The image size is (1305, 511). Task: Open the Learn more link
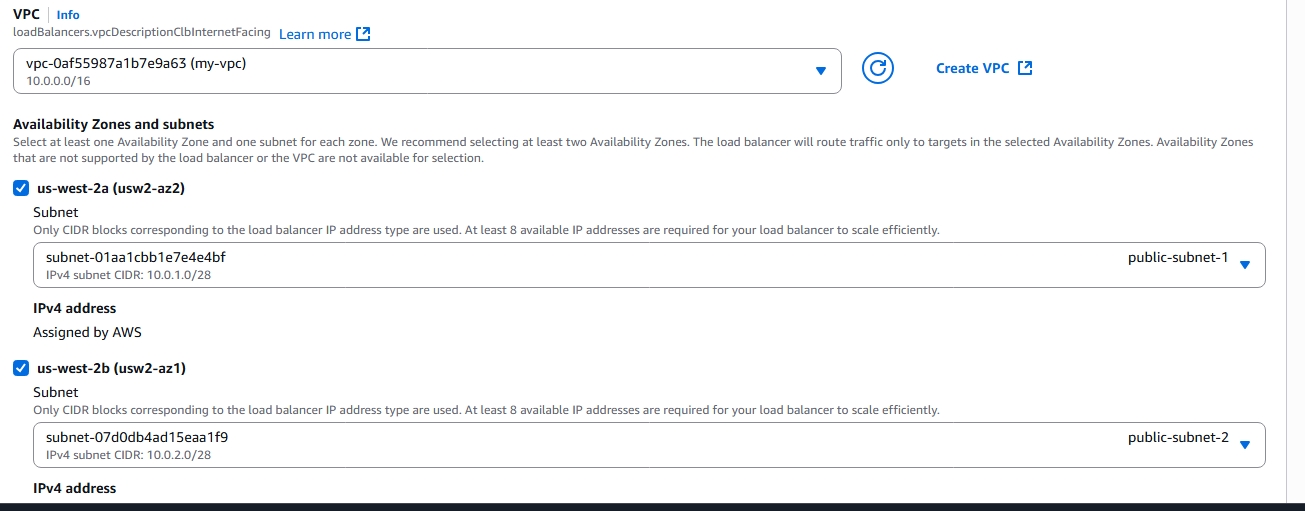pos(315,34)
